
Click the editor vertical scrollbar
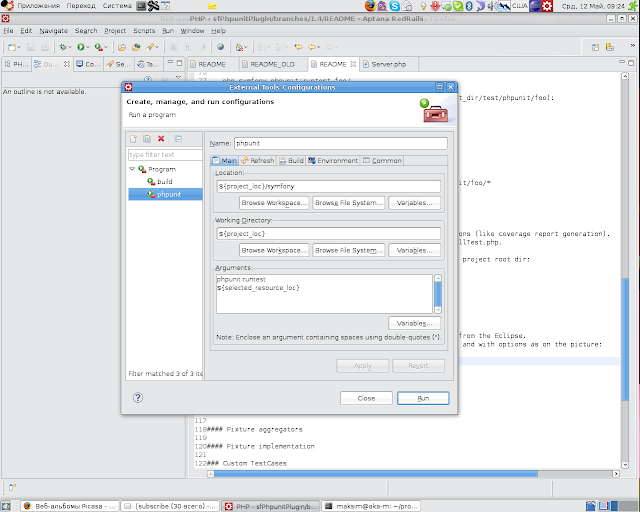[x=625, y=270]
